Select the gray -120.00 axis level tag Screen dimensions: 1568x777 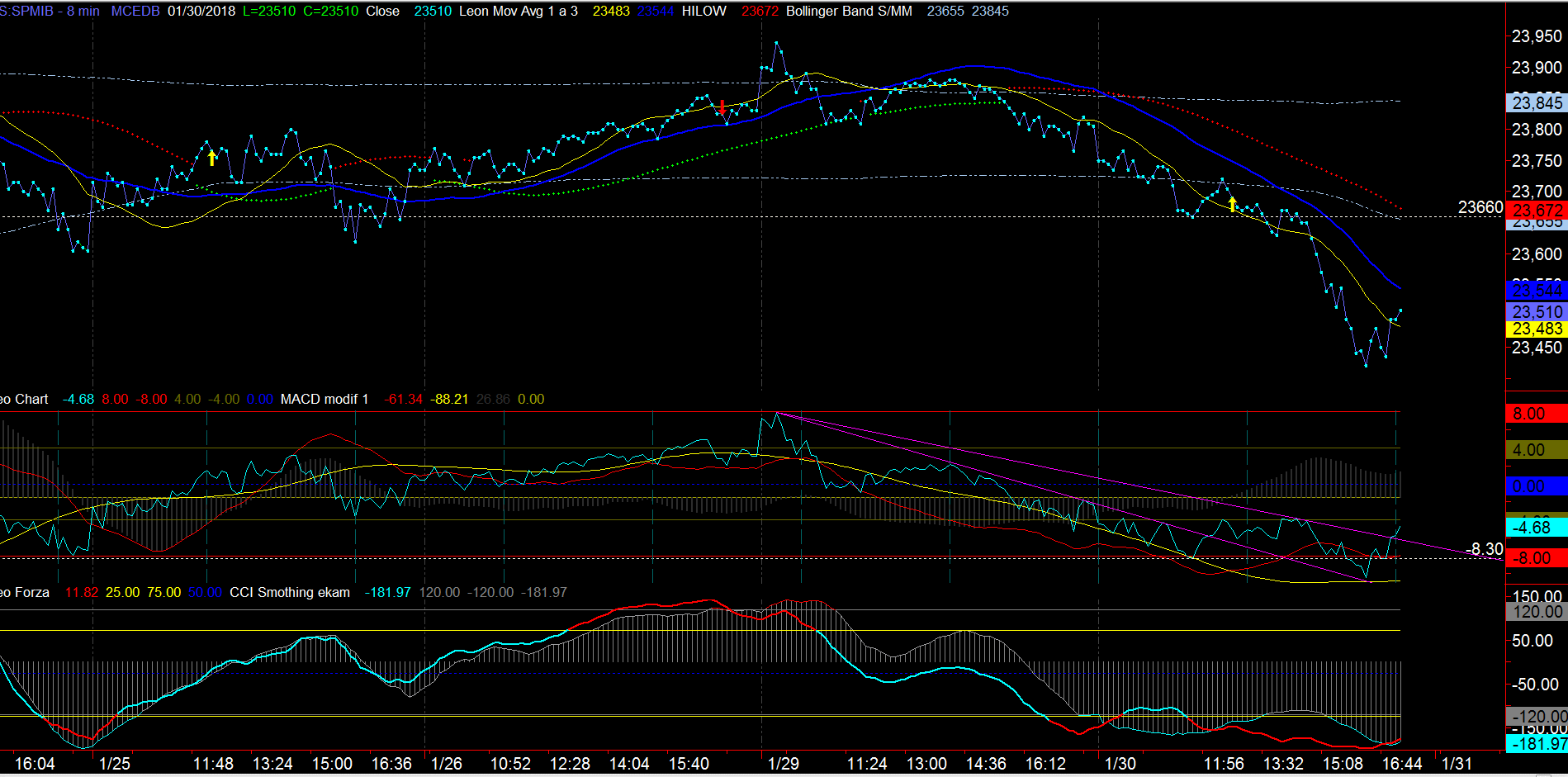pyautogui.click(x=1537, y=717)
